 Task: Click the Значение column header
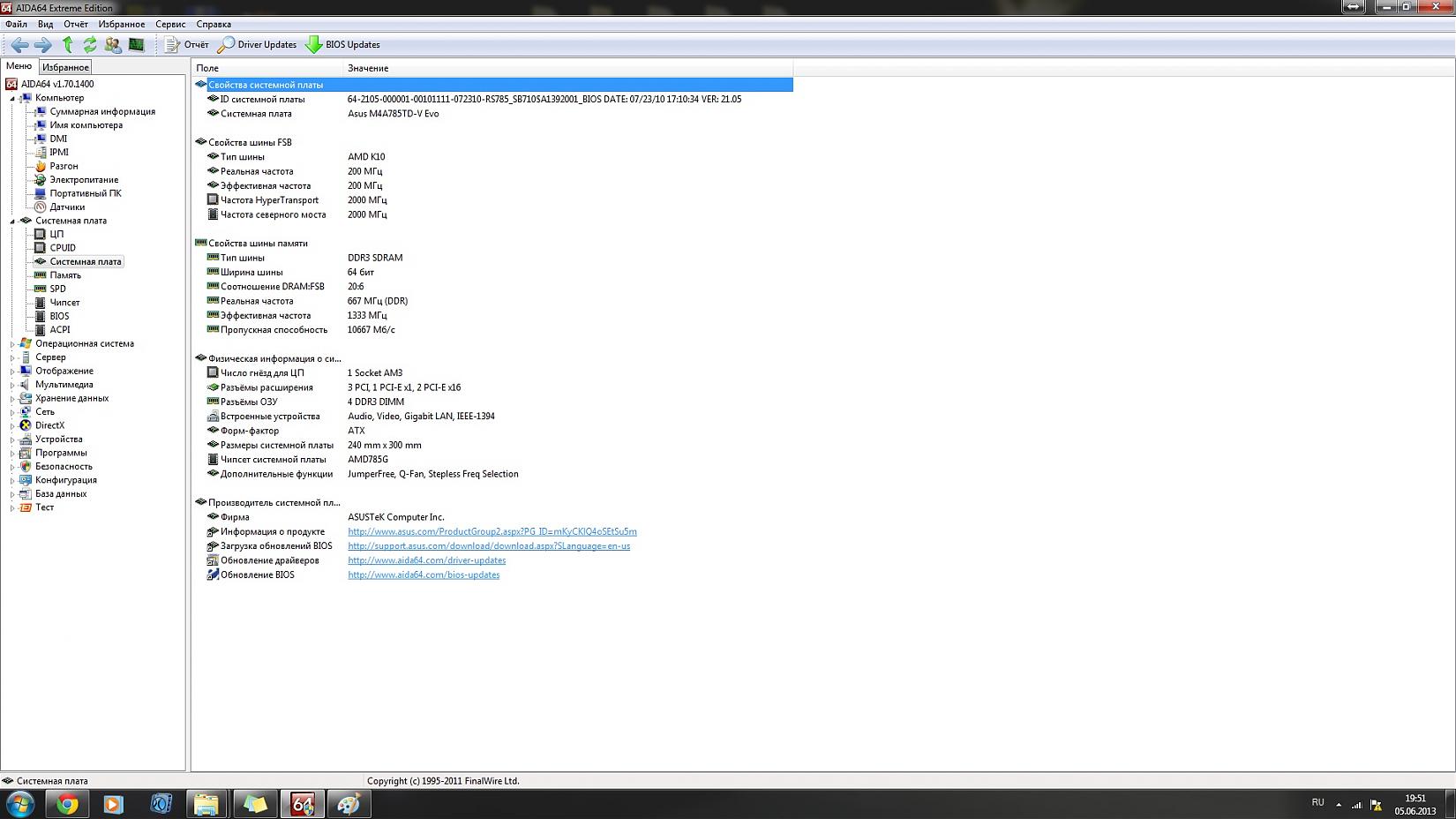[x=568, y=68]
